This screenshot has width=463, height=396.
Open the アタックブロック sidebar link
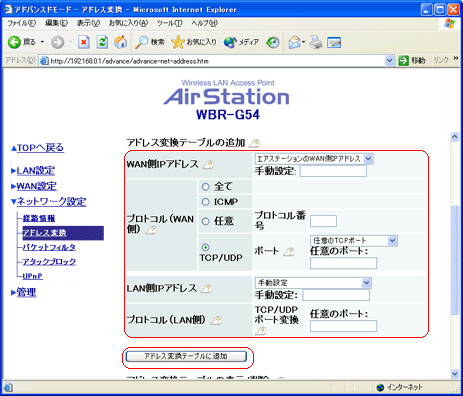pyautogui.click(x=49, y=262)
